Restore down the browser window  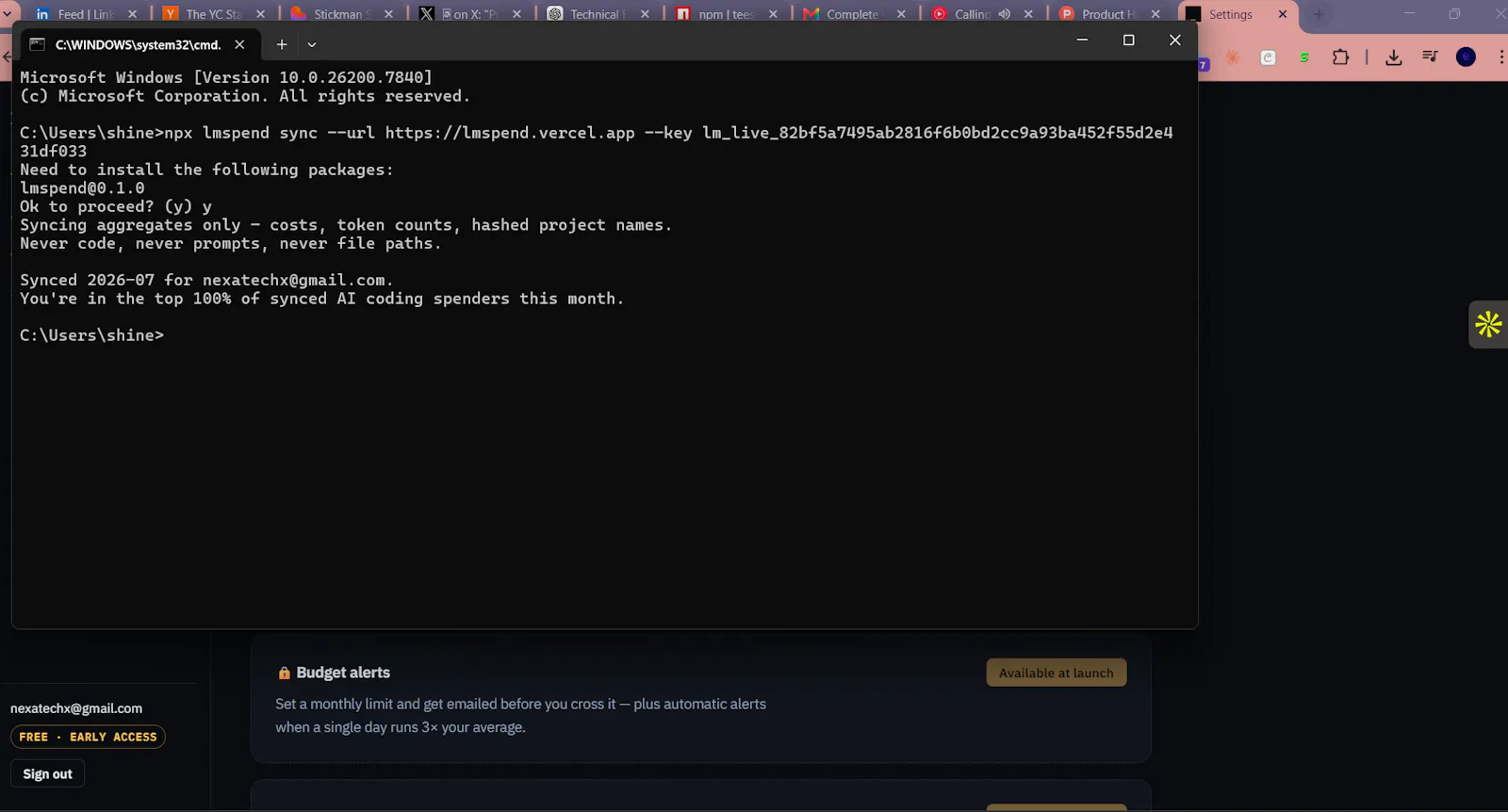pyautogui.click(x=1454, y=13)
